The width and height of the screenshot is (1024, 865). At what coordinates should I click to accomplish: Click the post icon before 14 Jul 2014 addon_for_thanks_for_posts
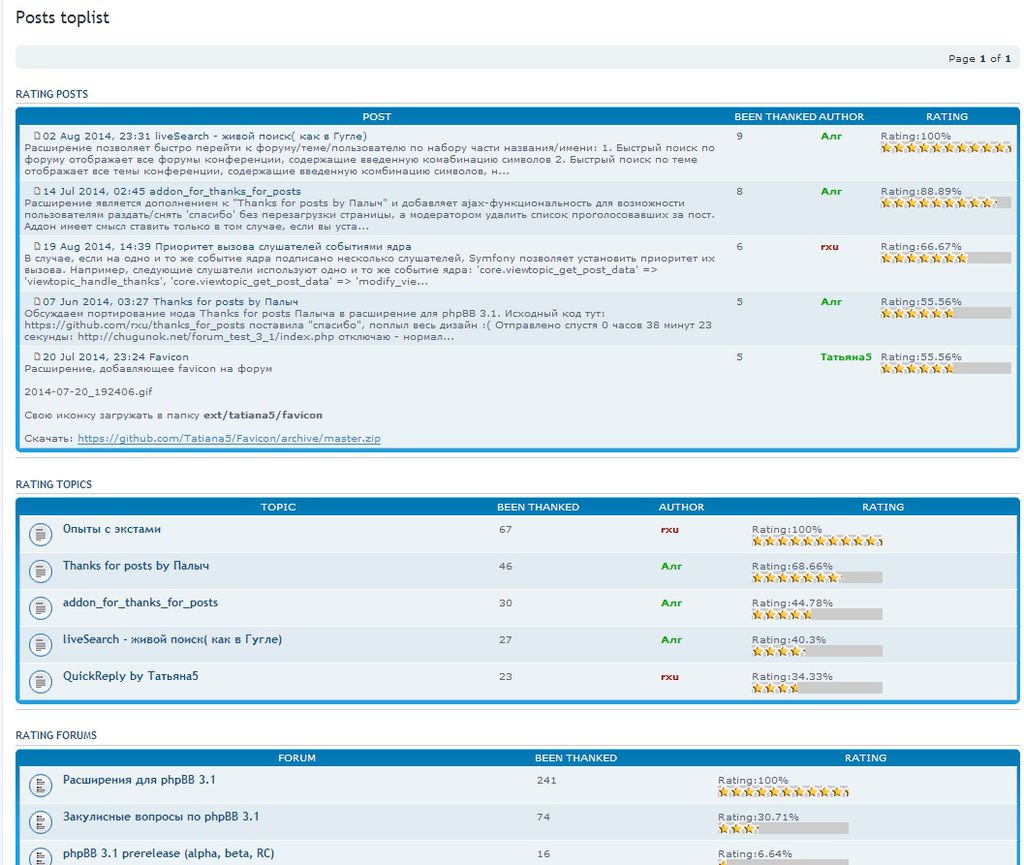(x=37, y=191)
